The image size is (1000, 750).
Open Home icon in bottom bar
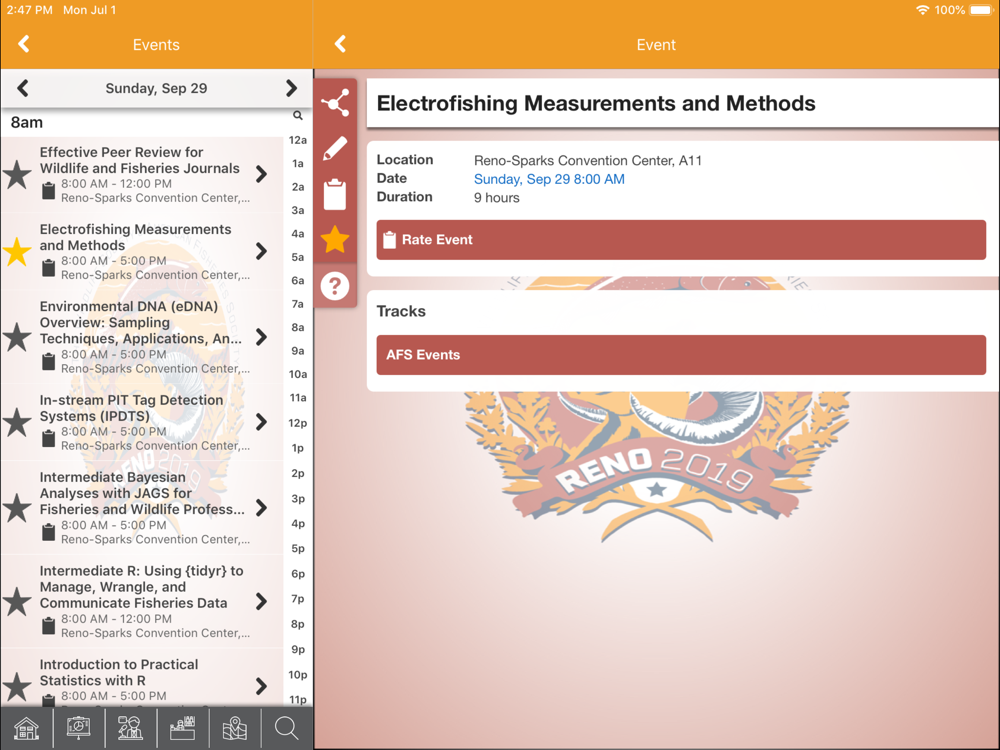pos(26,728)
